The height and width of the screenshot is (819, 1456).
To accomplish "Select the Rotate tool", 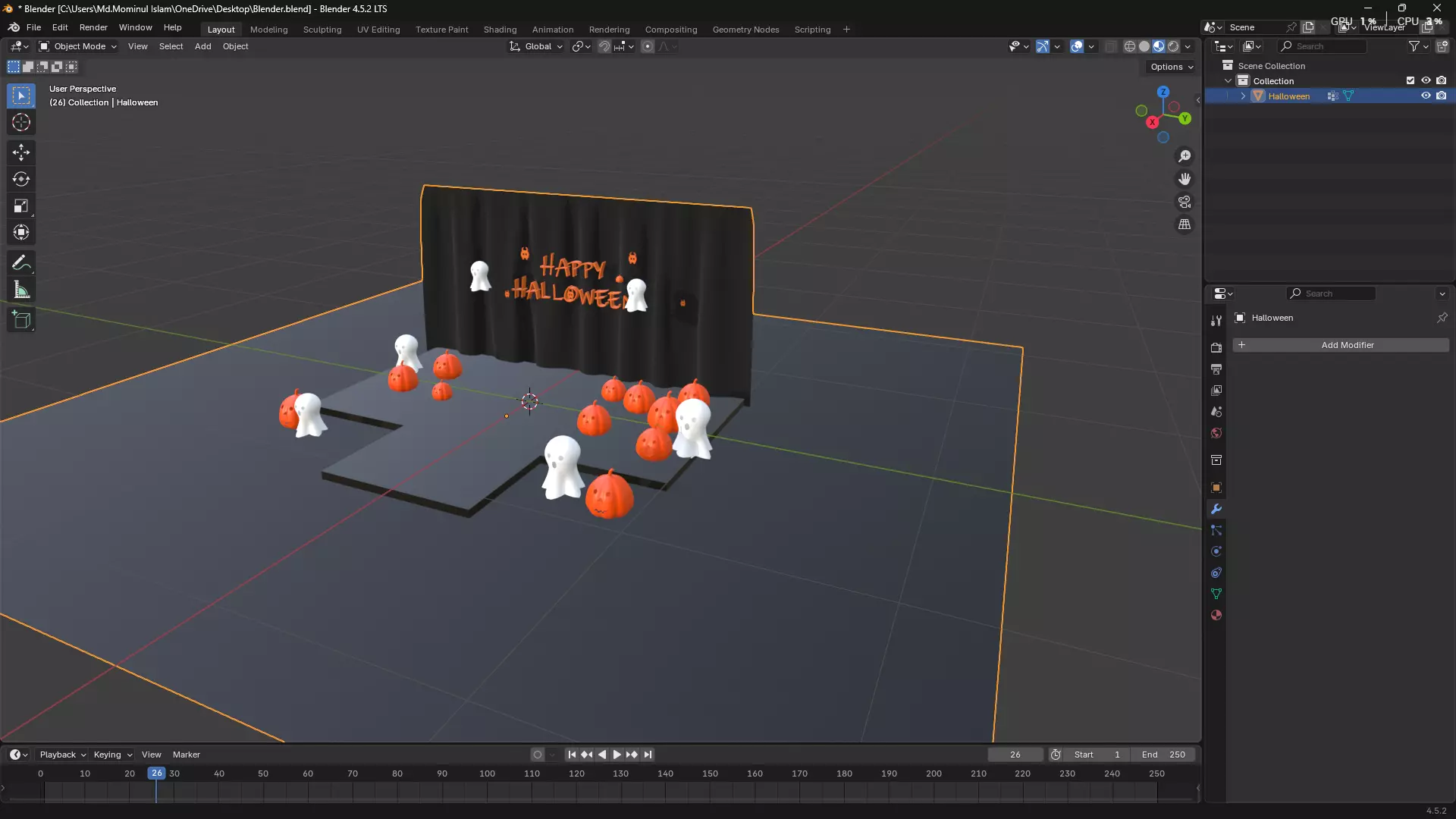I will click(x=21, y=179).
